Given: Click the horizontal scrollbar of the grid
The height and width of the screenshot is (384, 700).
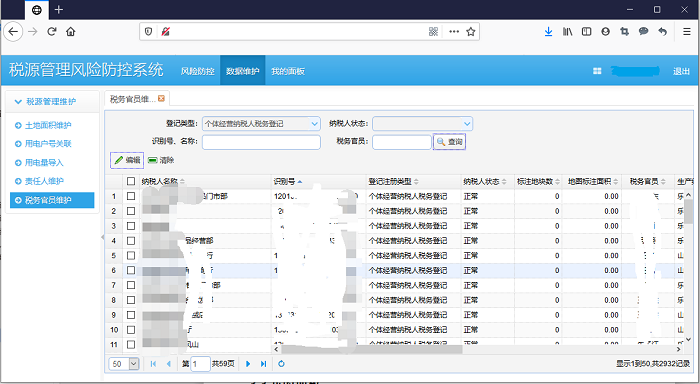Looking at the screenshot, I should point(372,349).
